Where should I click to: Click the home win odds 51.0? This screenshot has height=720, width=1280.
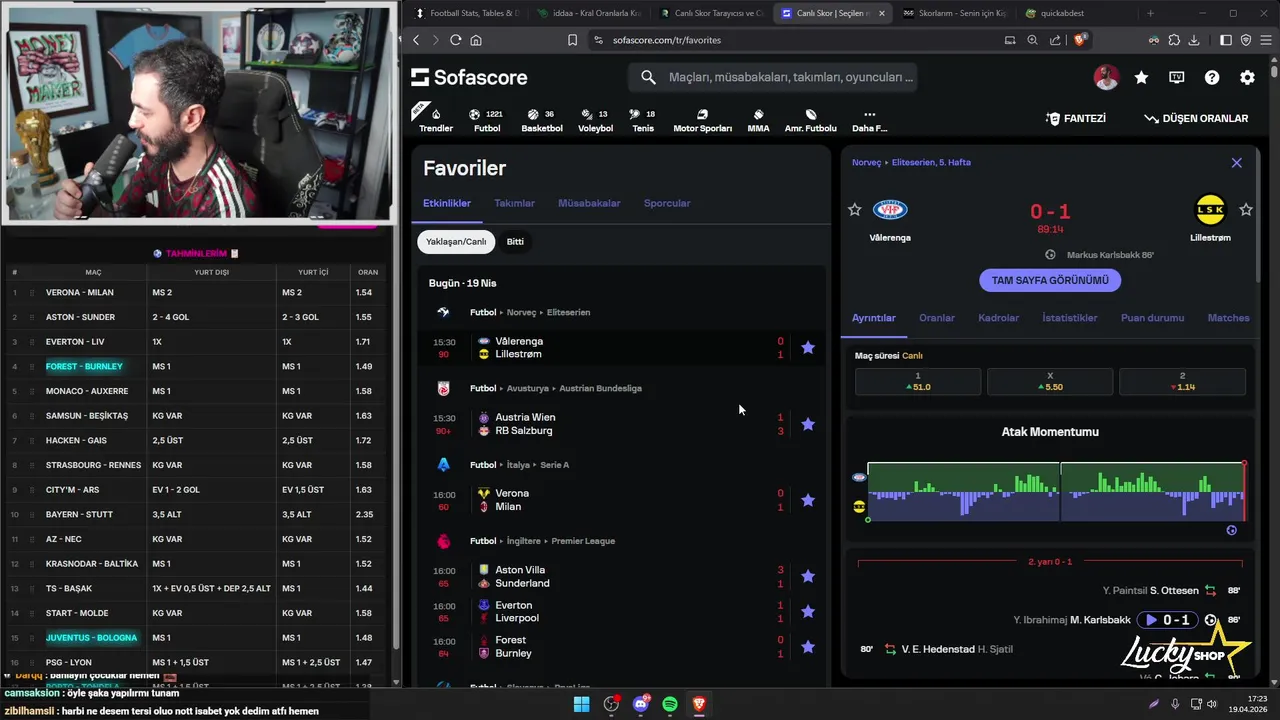918,381
